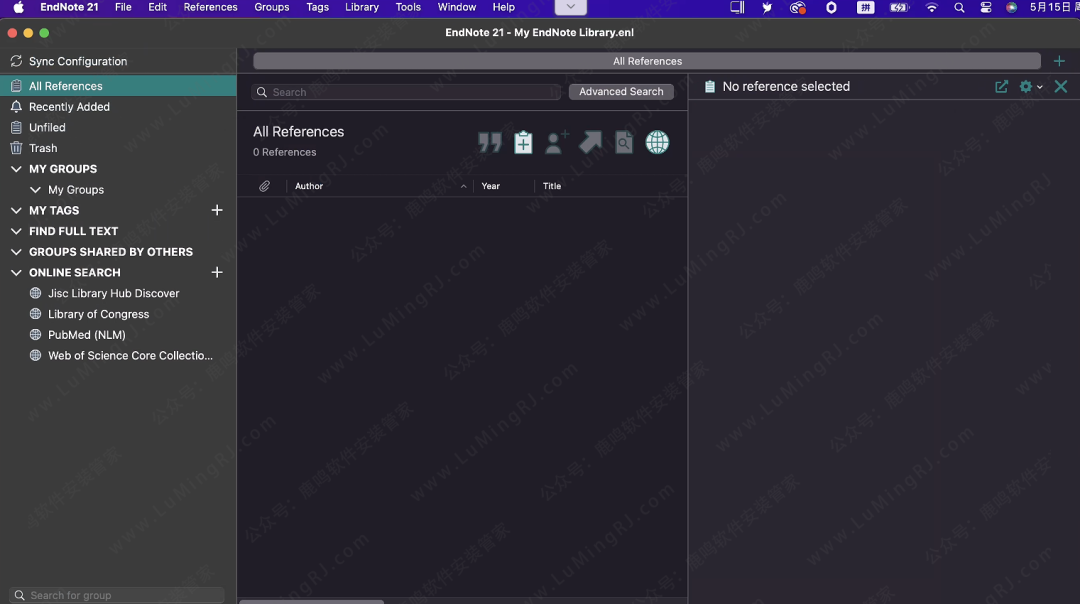Collapse the FIND FULL TEXT section
Viewport: 1080px width, 604px height.
click(x=16, y=231)
